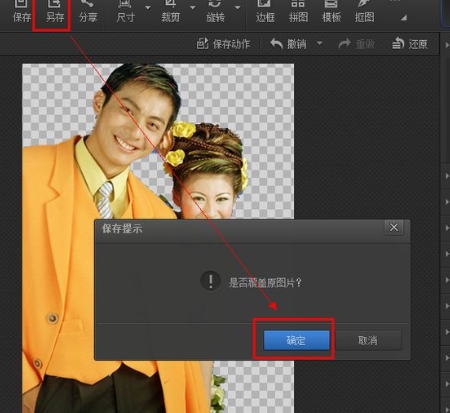Click the 另存 (Save As) toolbar icon
Image resolution: width=450 pixels, height=413 pixels.
click(55, 12)
